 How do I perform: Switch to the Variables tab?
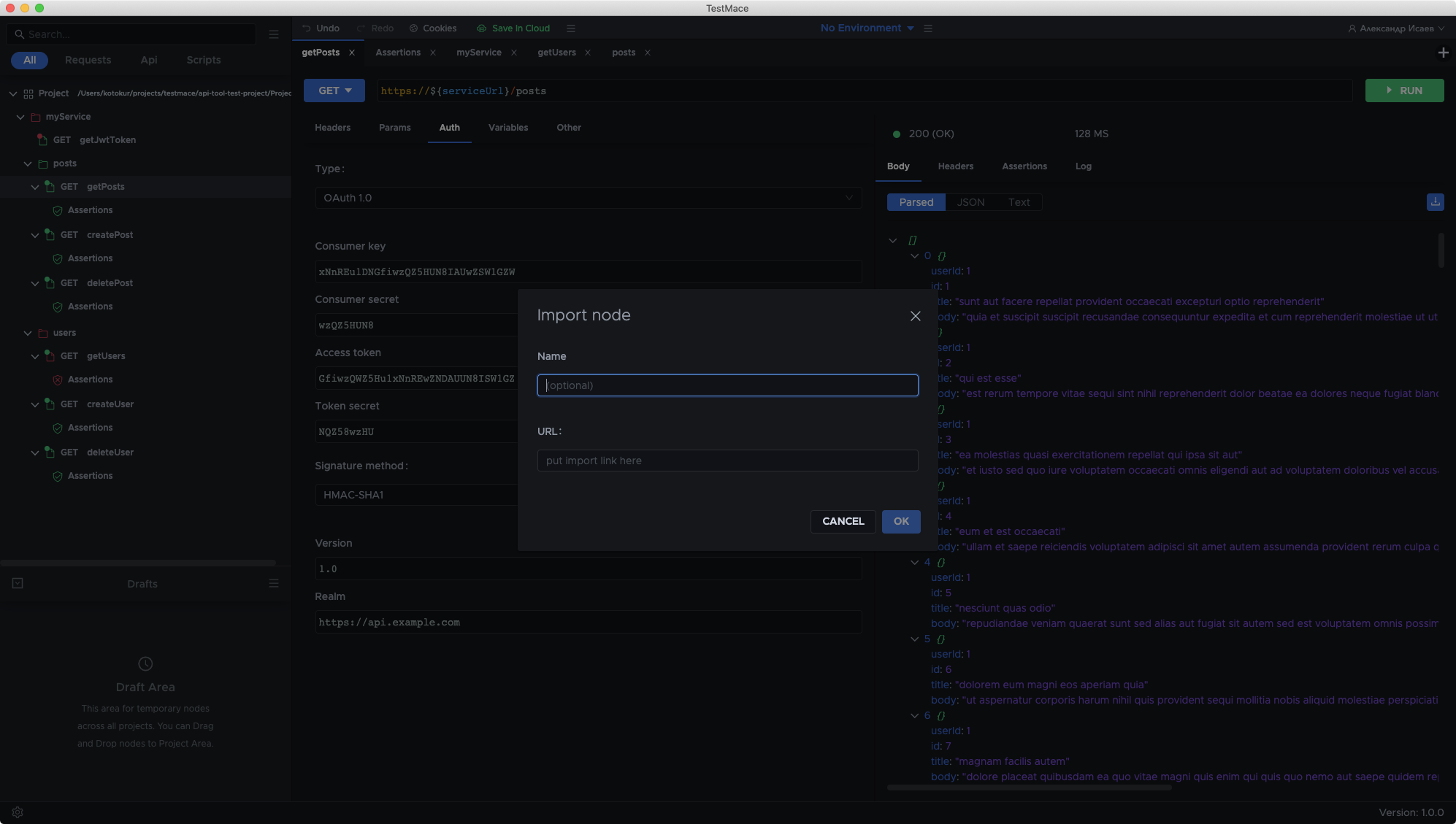507,128
